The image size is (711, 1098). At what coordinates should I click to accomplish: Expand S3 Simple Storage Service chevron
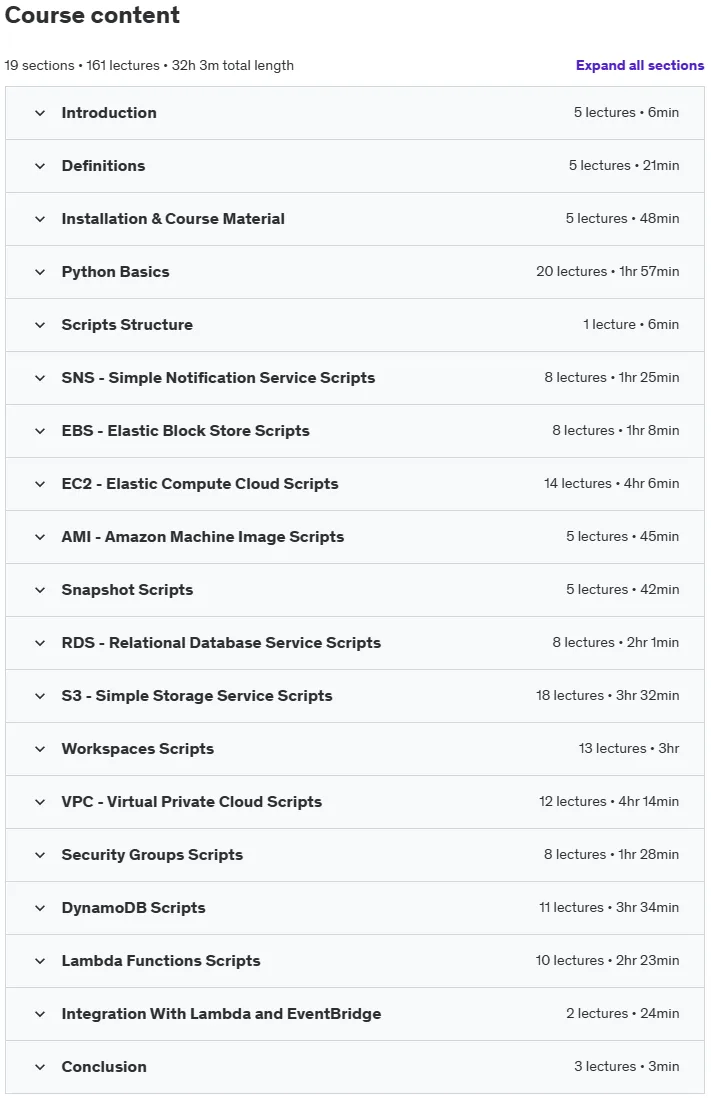40,695
